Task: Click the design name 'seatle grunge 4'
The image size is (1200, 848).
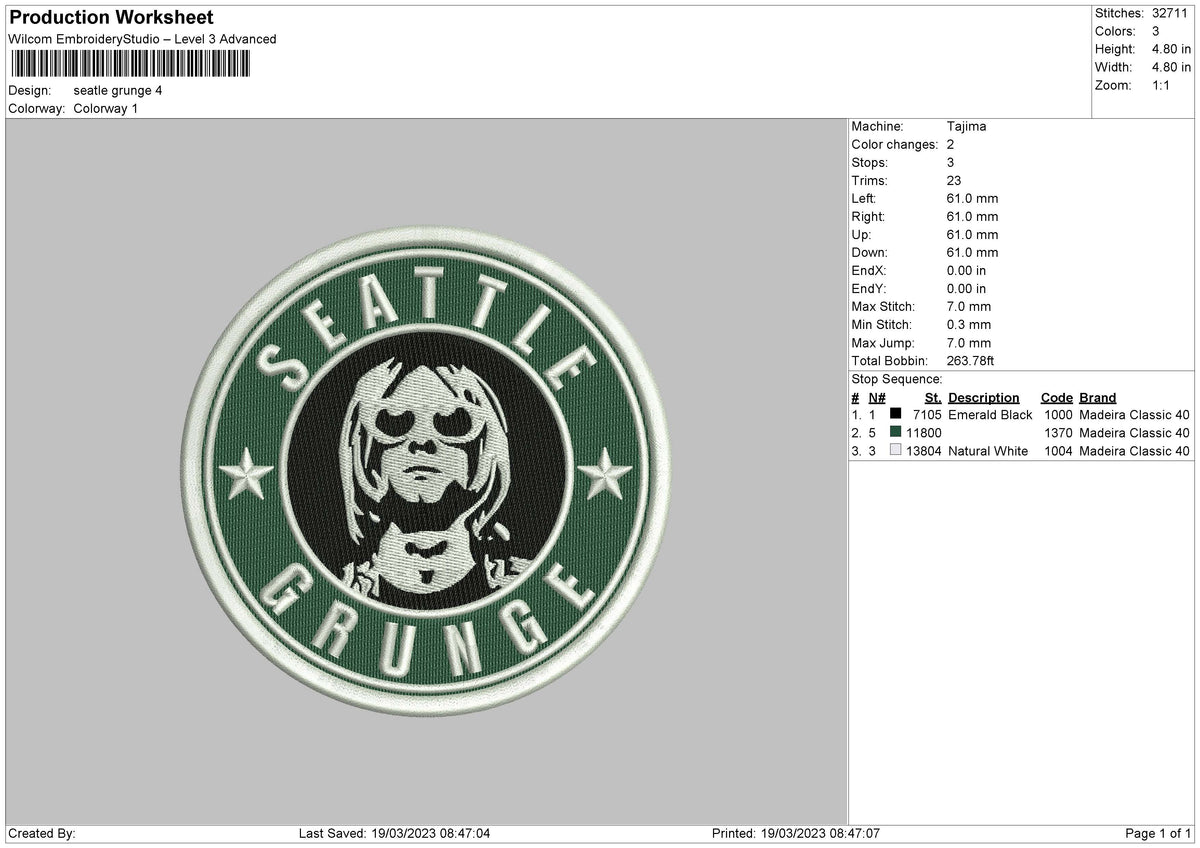Action: click(118, 90)
